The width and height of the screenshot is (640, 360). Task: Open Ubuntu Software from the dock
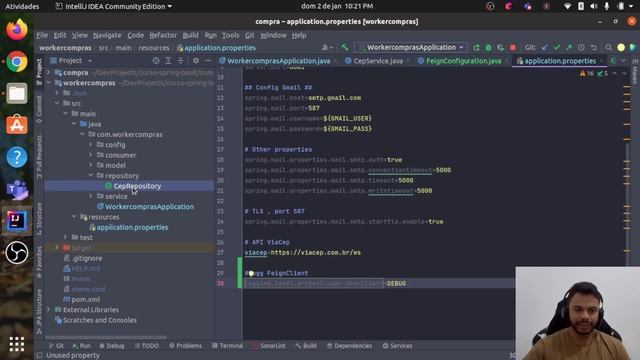[17, 125]
